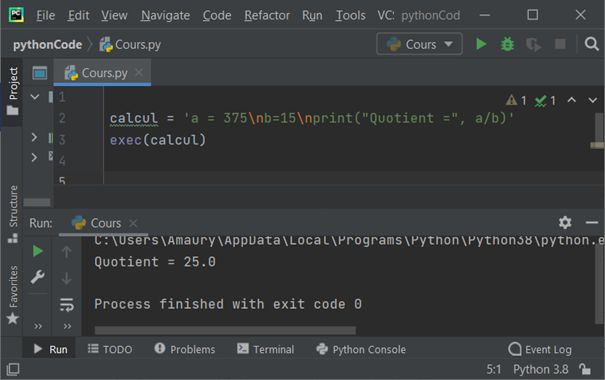Open the Event Log
The width and height of the screenshot is (605, 380).
tap(540, 349)
